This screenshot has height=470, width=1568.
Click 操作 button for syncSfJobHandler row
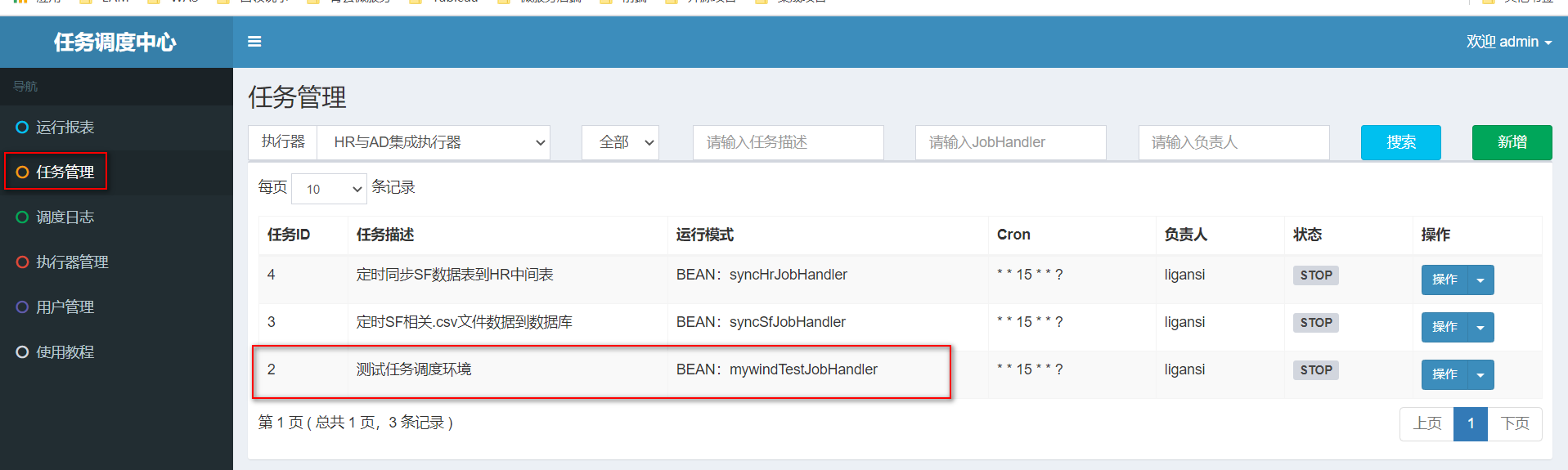coord(1444,327)
